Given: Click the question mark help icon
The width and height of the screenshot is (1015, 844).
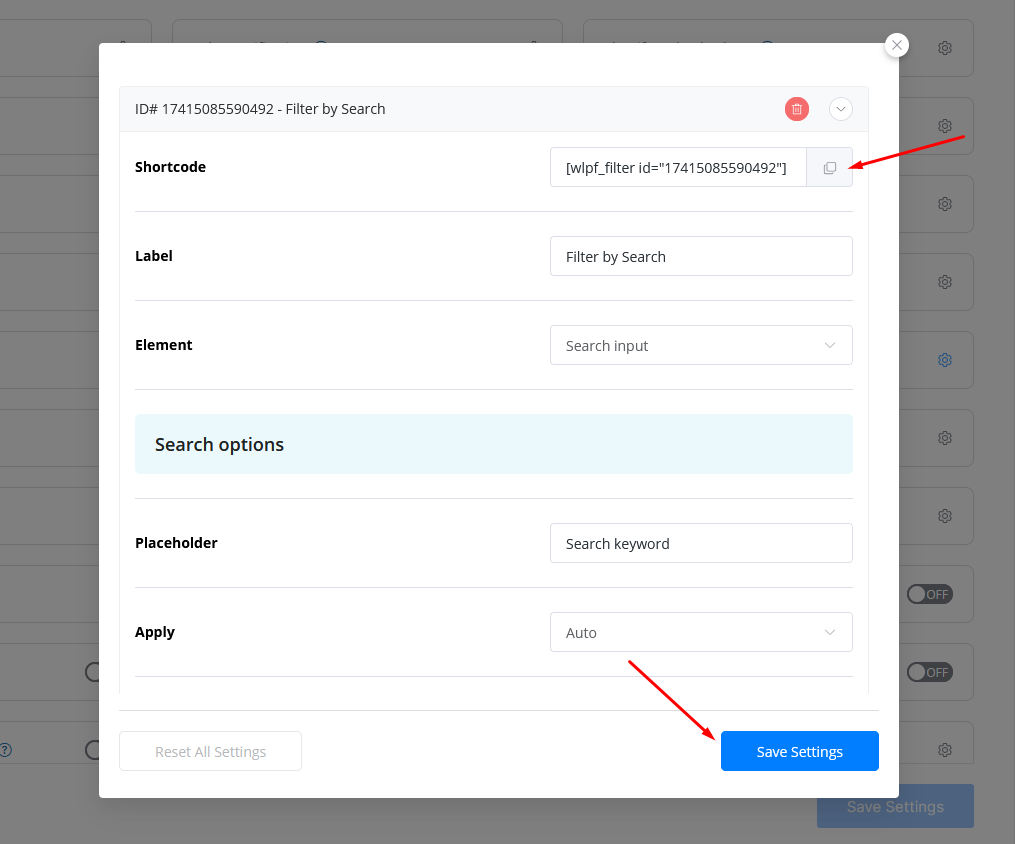Looking at the screenshot, I should click(x=5, y=750).
